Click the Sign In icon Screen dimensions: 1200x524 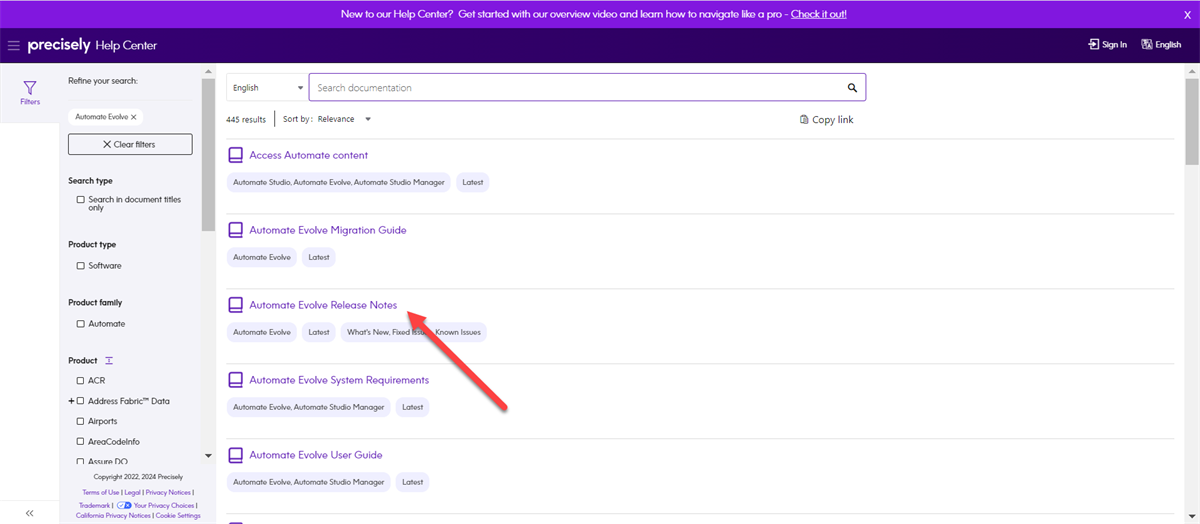[1094, 45]
